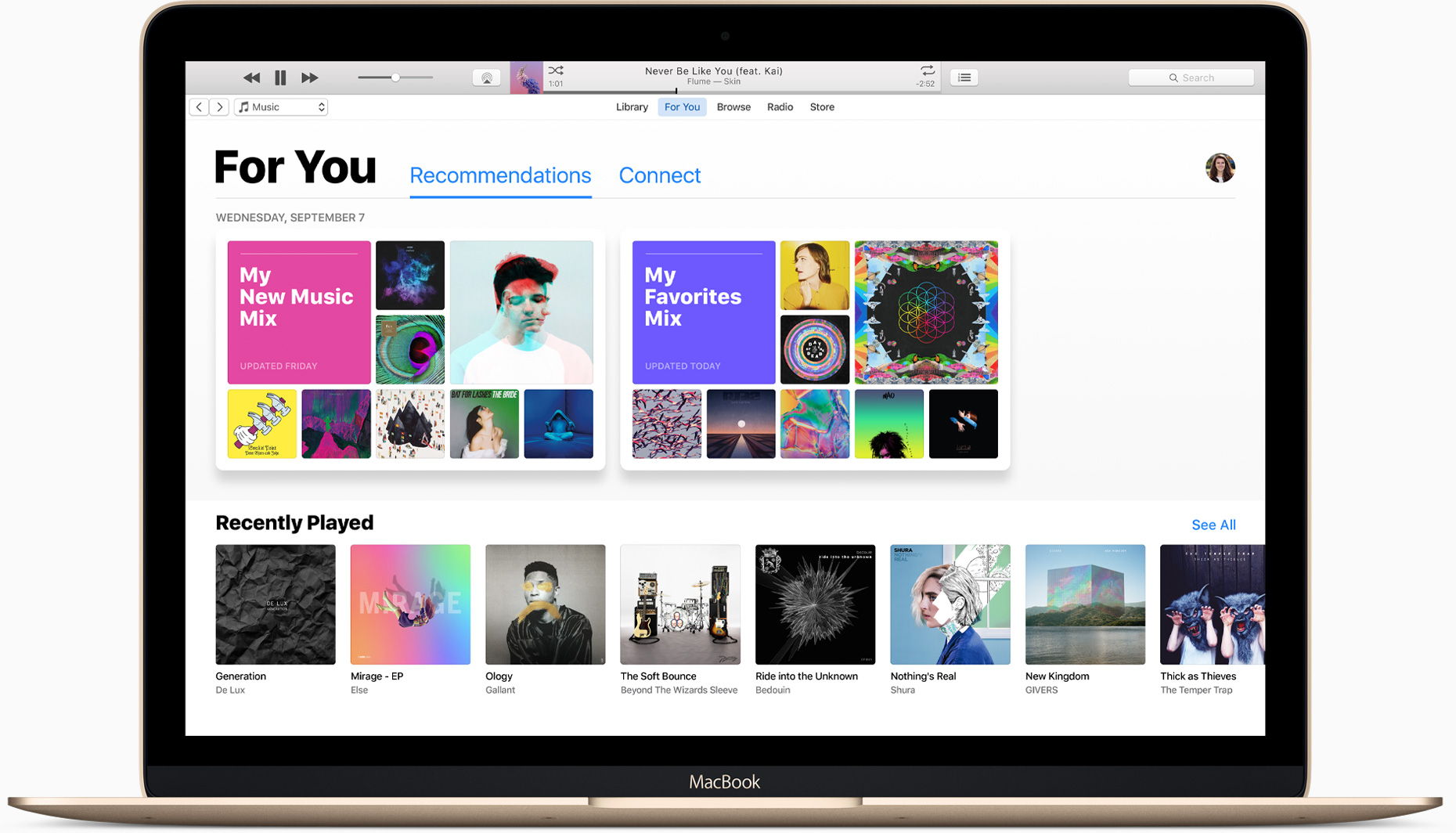The width and height of the screenshot is (1456, 833).
Task: Open The Soft Bounce album cover
Action: 680,604
